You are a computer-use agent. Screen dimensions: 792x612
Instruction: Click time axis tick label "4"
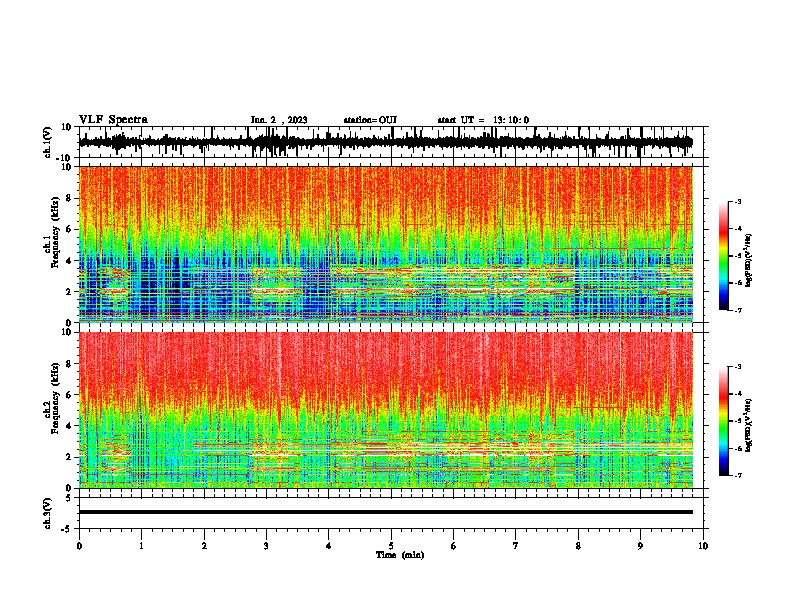pos(329,546)
